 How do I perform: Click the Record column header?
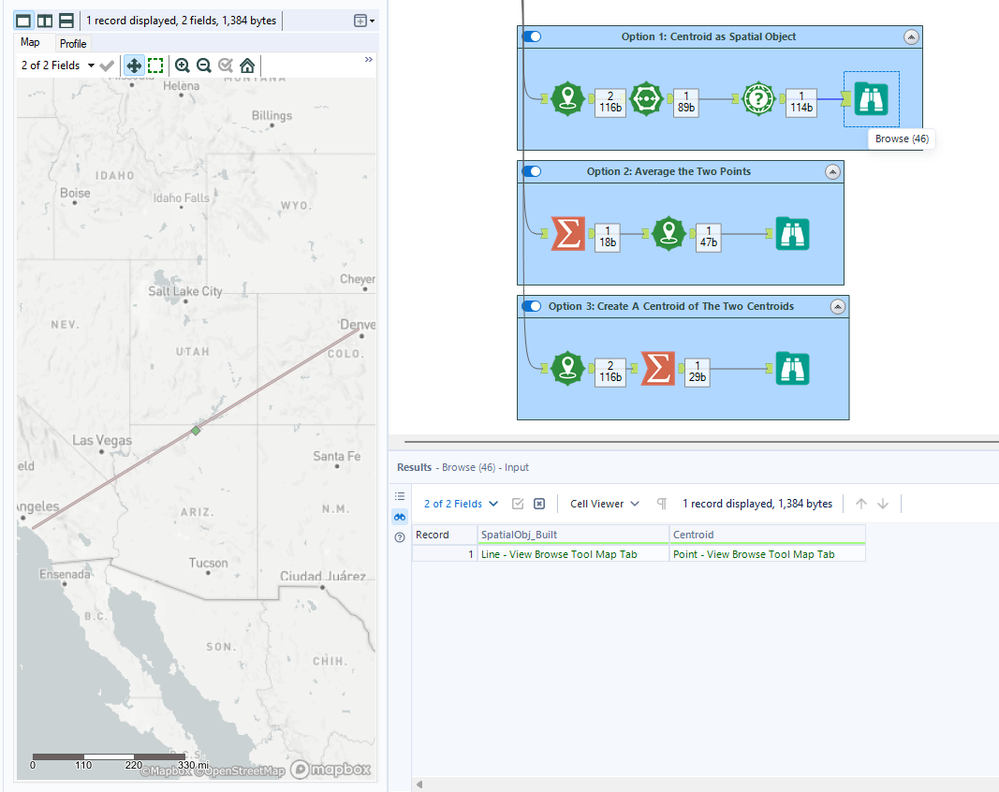tap(444, 535)
